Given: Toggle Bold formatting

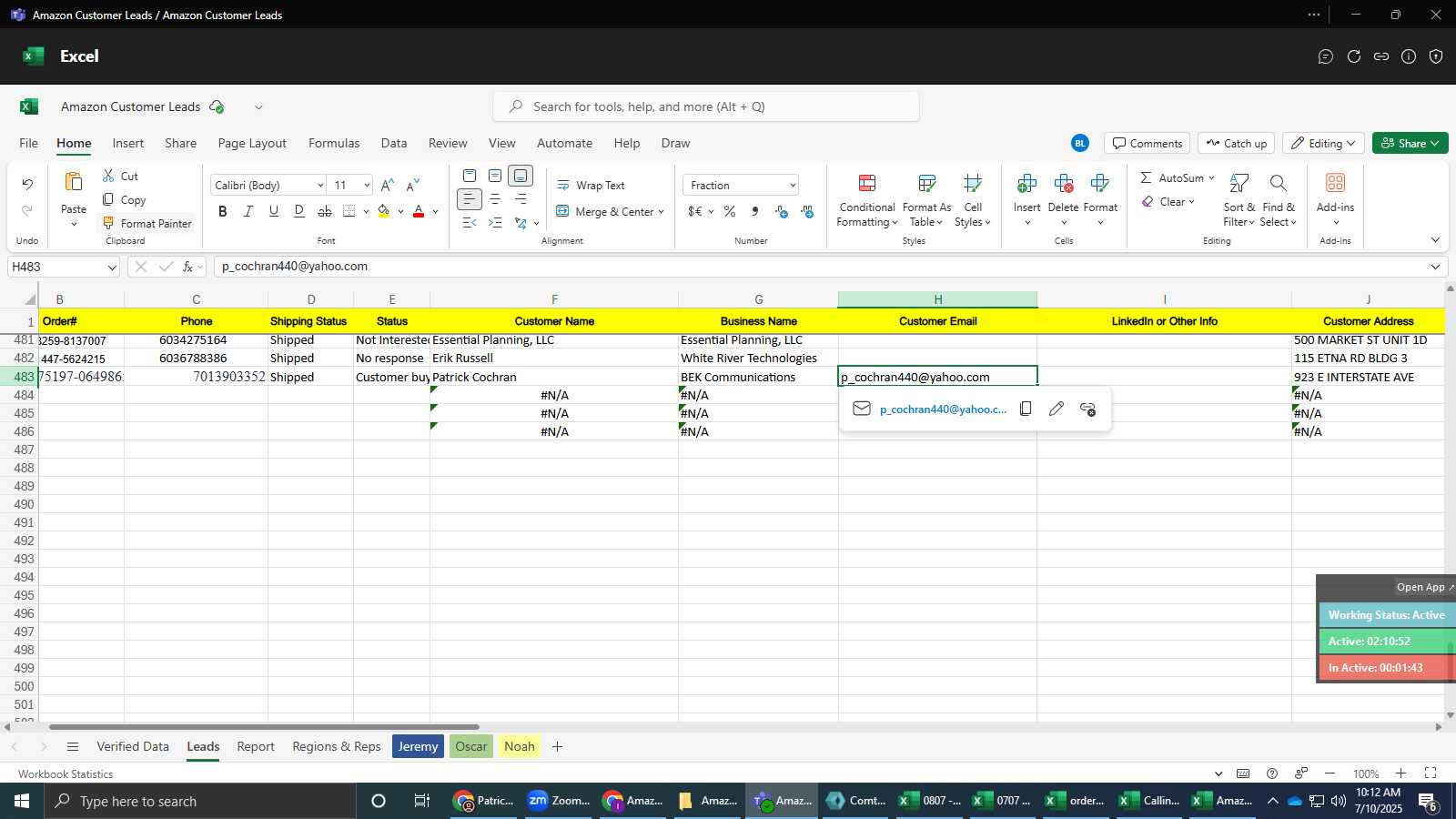Looking at the screenshot, I should point(222,211).
